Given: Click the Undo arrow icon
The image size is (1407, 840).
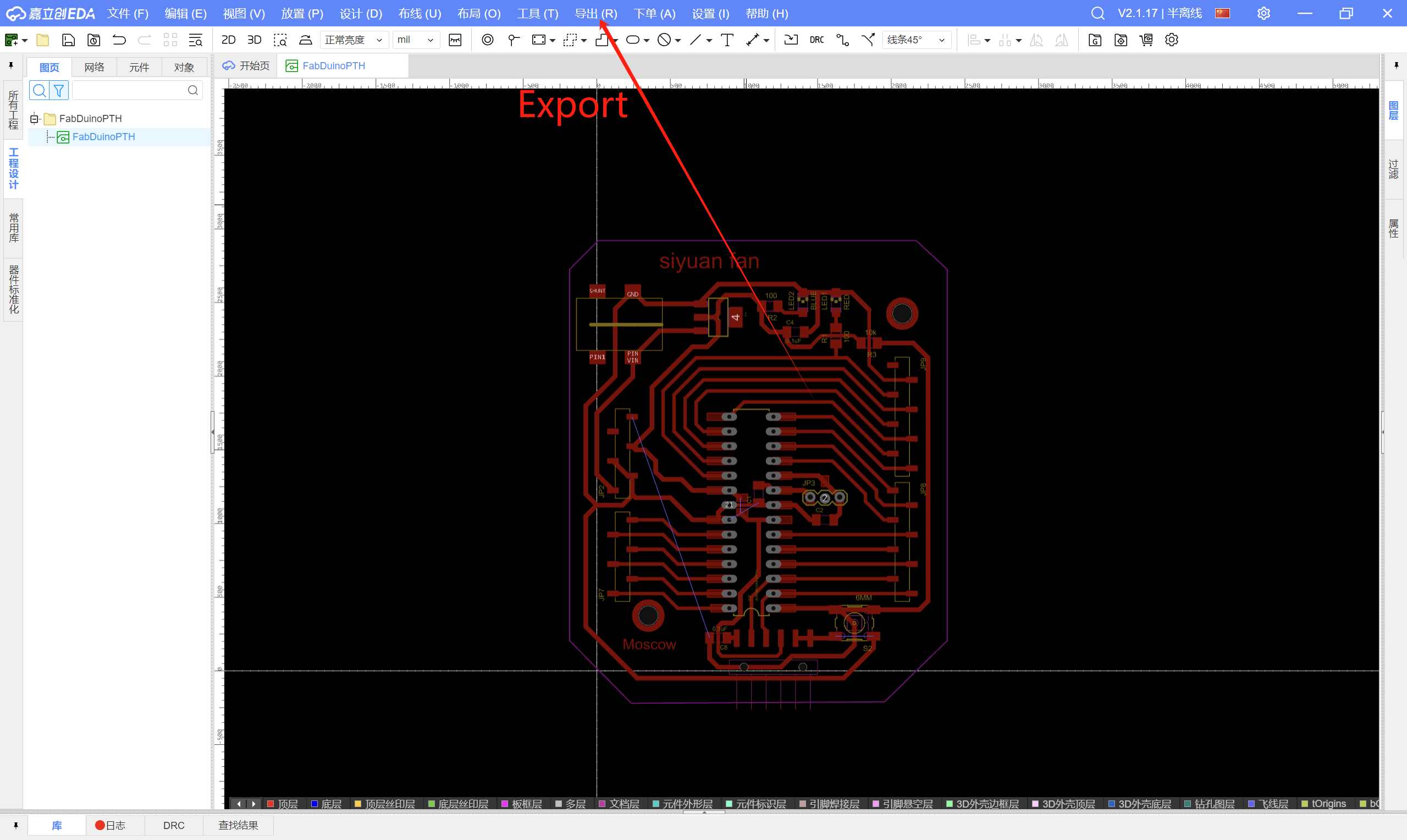Looking at the screenshot, I should [119, 40].
